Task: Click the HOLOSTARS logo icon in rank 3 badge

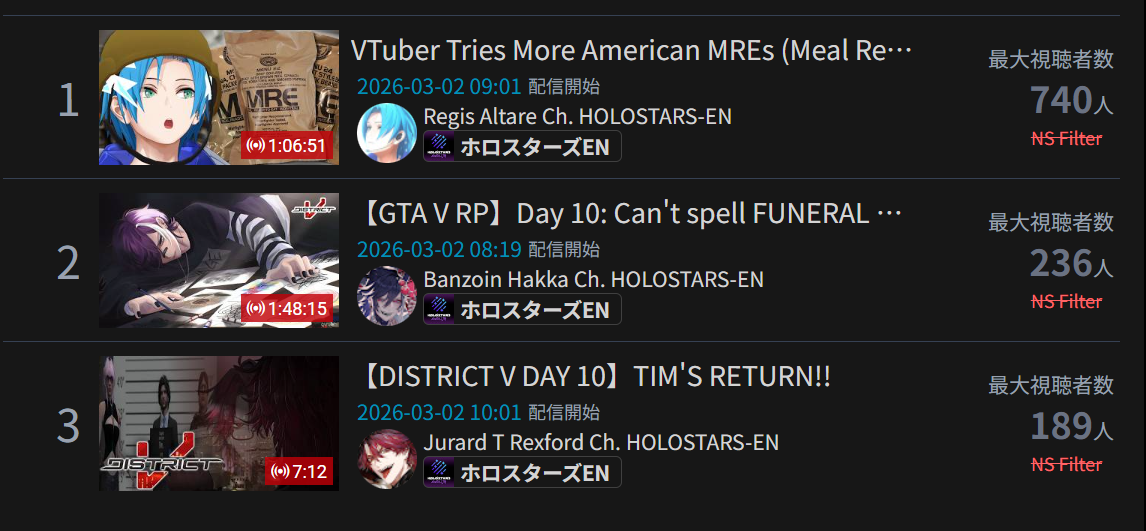Action: [439, 473]
